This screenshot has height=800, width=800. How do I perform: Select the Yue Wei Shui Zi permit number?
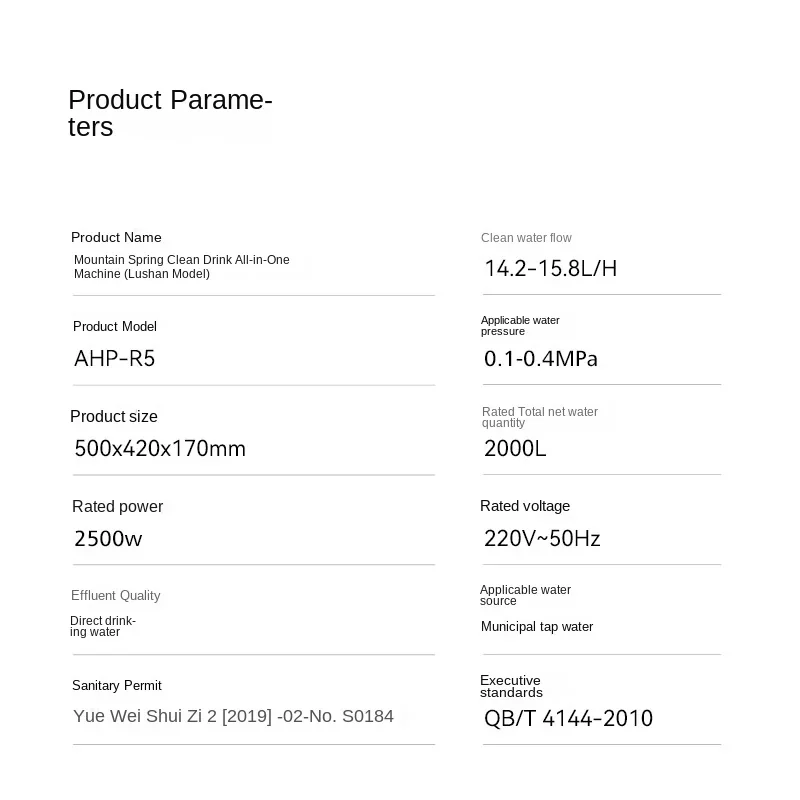[x=233, y=716]
